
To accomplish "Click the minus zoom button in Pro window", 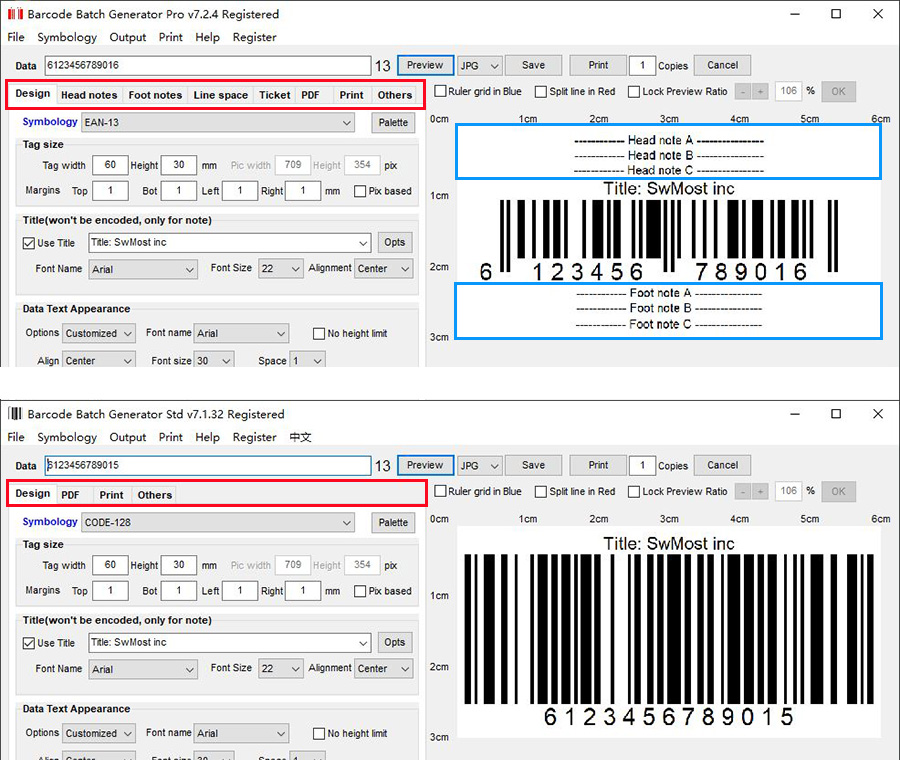I will (743, 91).
